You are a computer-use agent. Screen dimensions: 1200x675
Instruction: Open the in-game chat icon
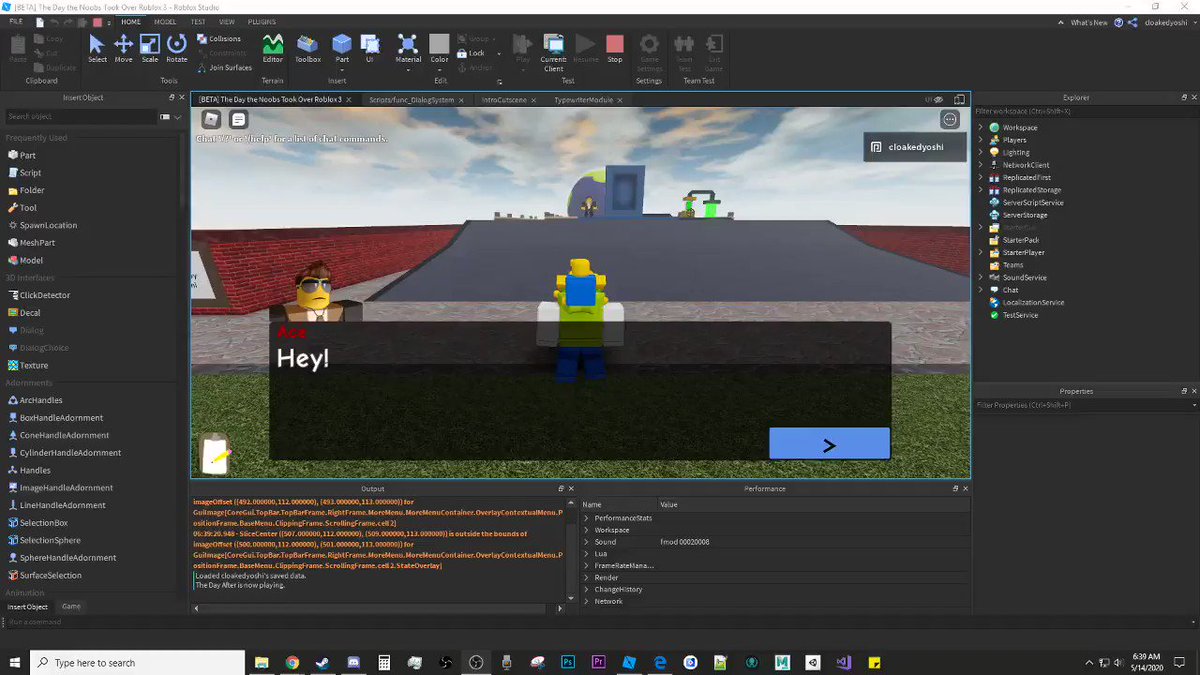click(238, 119)
